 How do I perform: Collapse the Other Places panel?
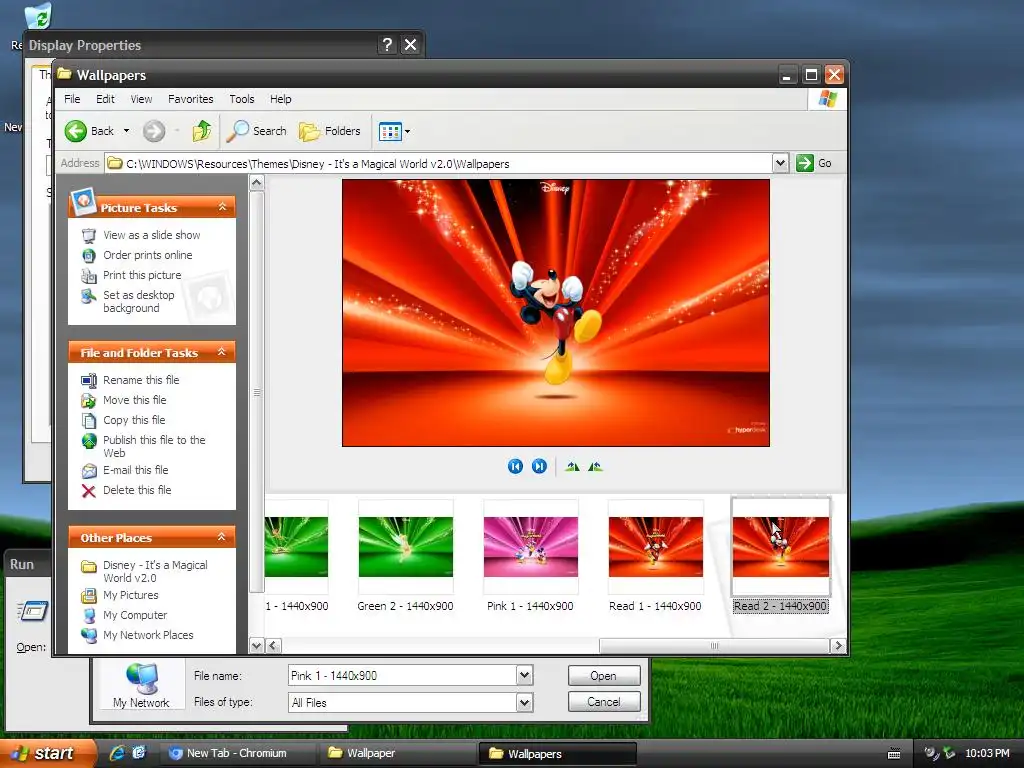click(222, 537)
